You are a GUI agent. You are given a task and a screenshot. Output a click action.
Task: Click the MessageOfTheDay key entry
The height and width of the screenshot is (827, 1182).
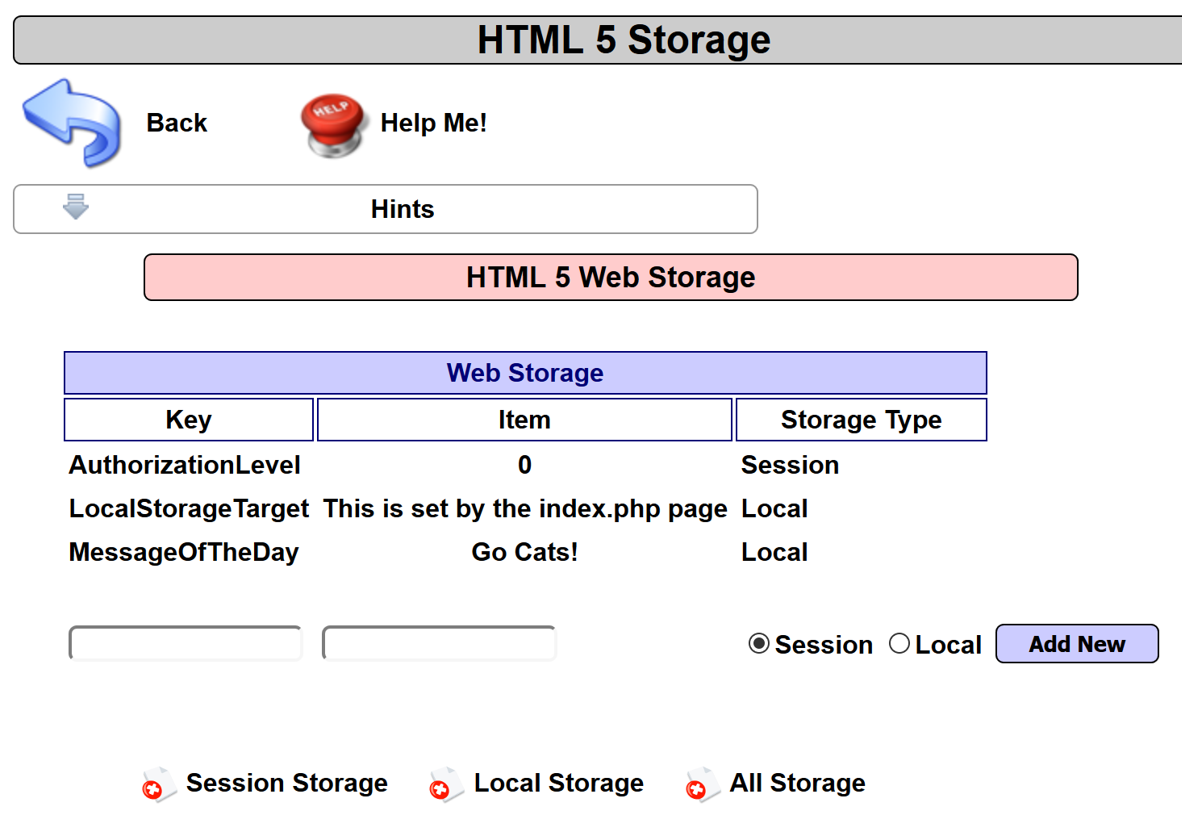[184, 552]
